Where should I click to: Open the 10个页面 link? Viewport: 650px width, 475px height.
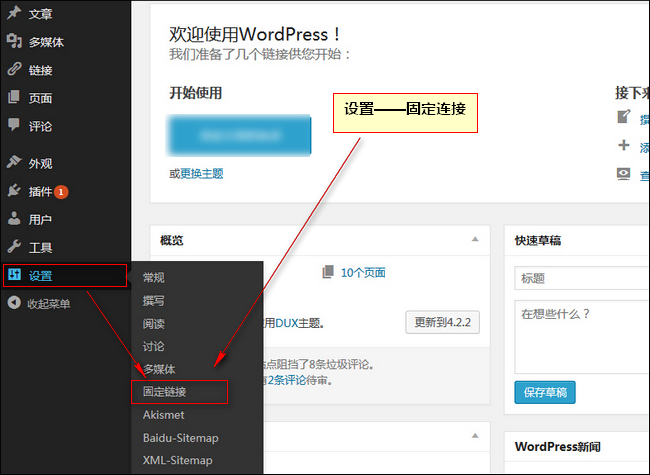click(x=362, y=272)
